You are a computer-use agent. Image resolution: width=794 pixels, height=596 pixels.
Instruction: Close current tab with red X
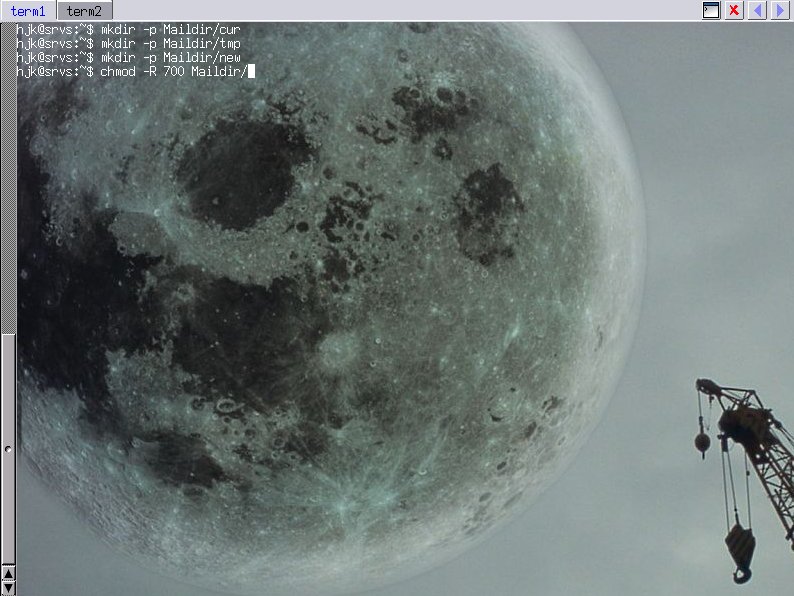click(x=734, y=10)
